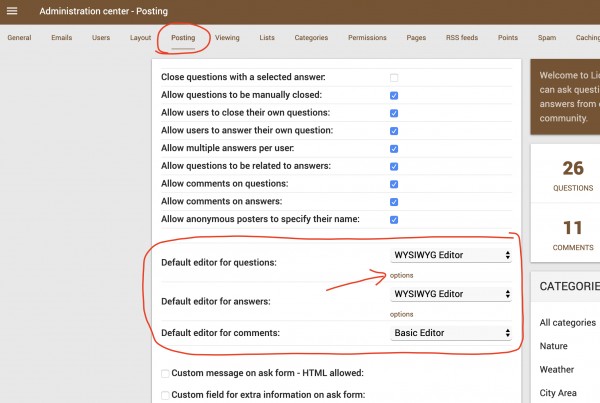
Task: Expand default editor for answers dropdown
Action: click(x=451, y=294)
